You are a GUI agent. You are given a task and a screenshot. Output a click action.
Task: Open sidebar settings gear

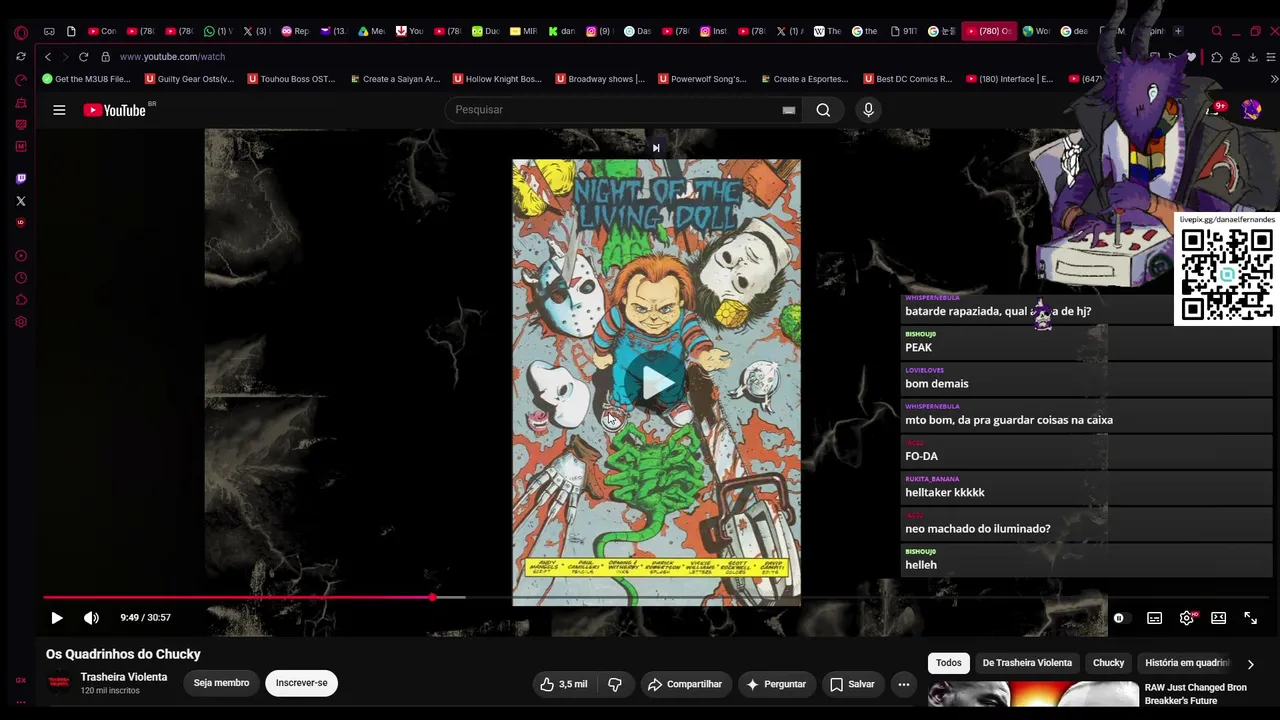tap(21, 322)
